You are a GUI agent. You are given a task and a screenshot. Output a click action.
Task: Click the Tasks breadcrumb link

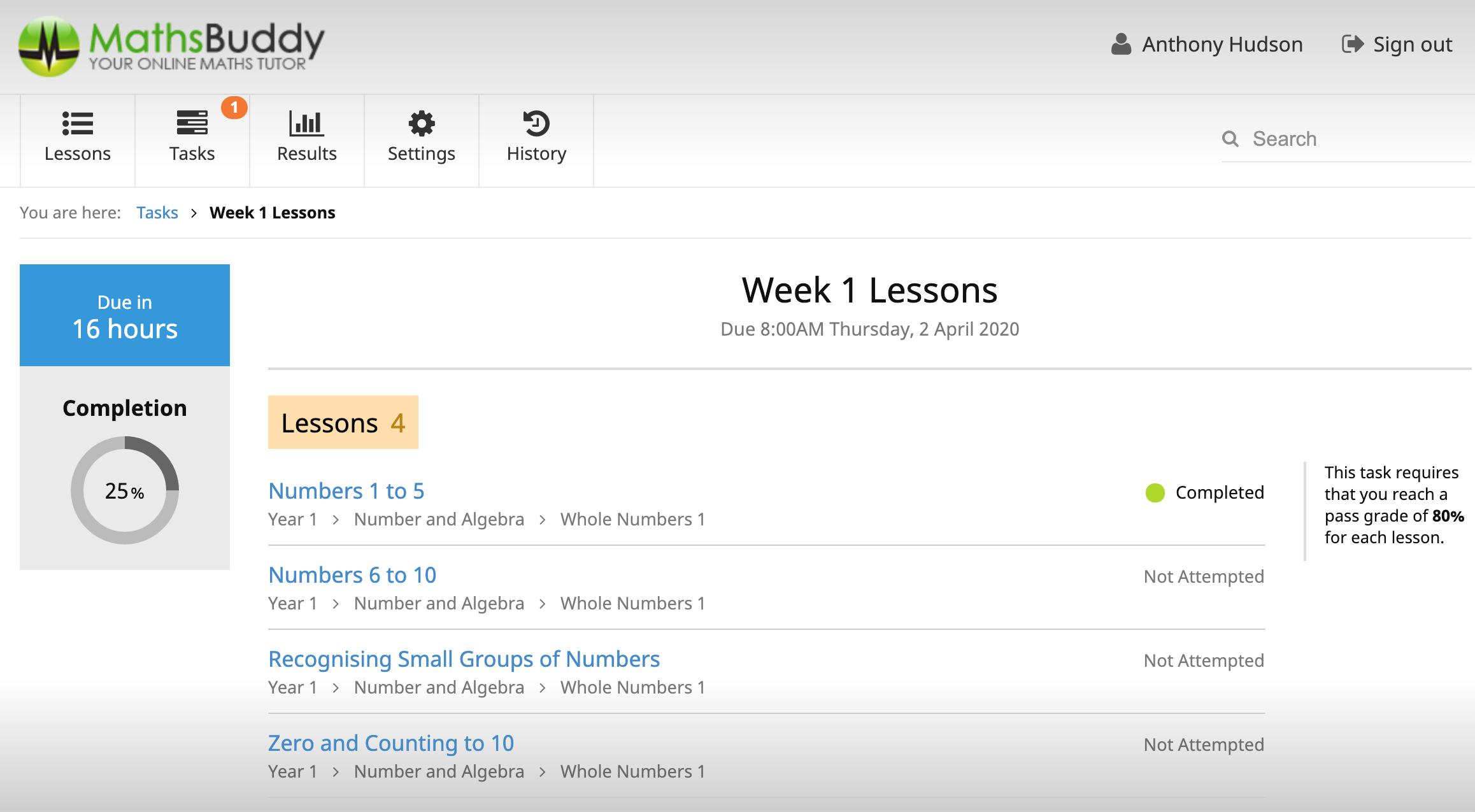pos(157,213)
